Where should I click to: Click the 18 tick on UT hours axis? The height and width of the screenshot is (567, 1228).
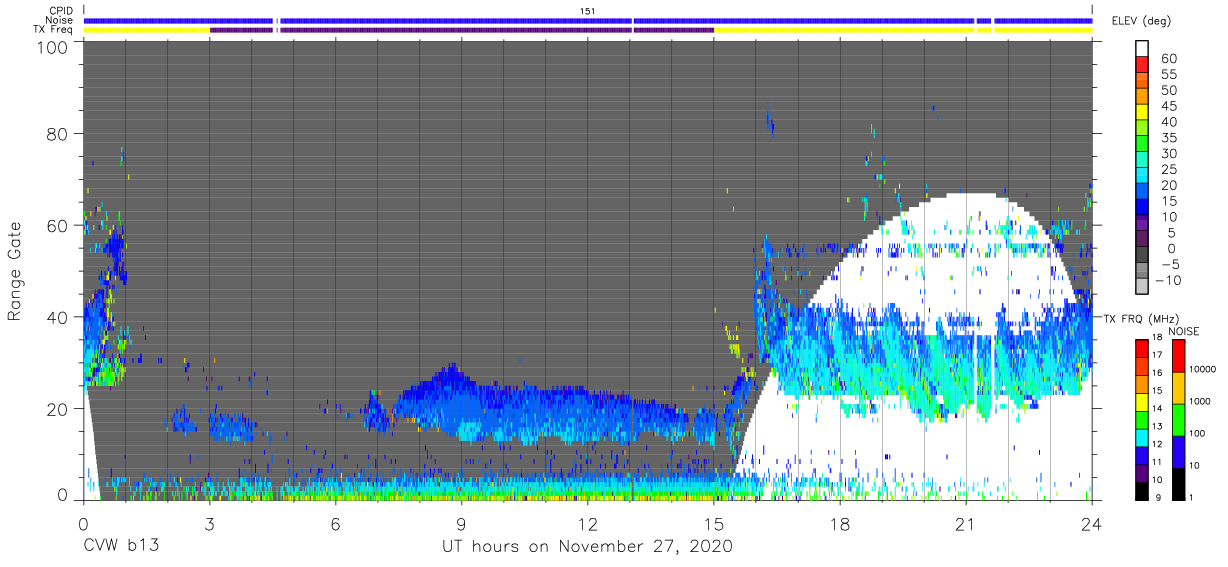840,523
